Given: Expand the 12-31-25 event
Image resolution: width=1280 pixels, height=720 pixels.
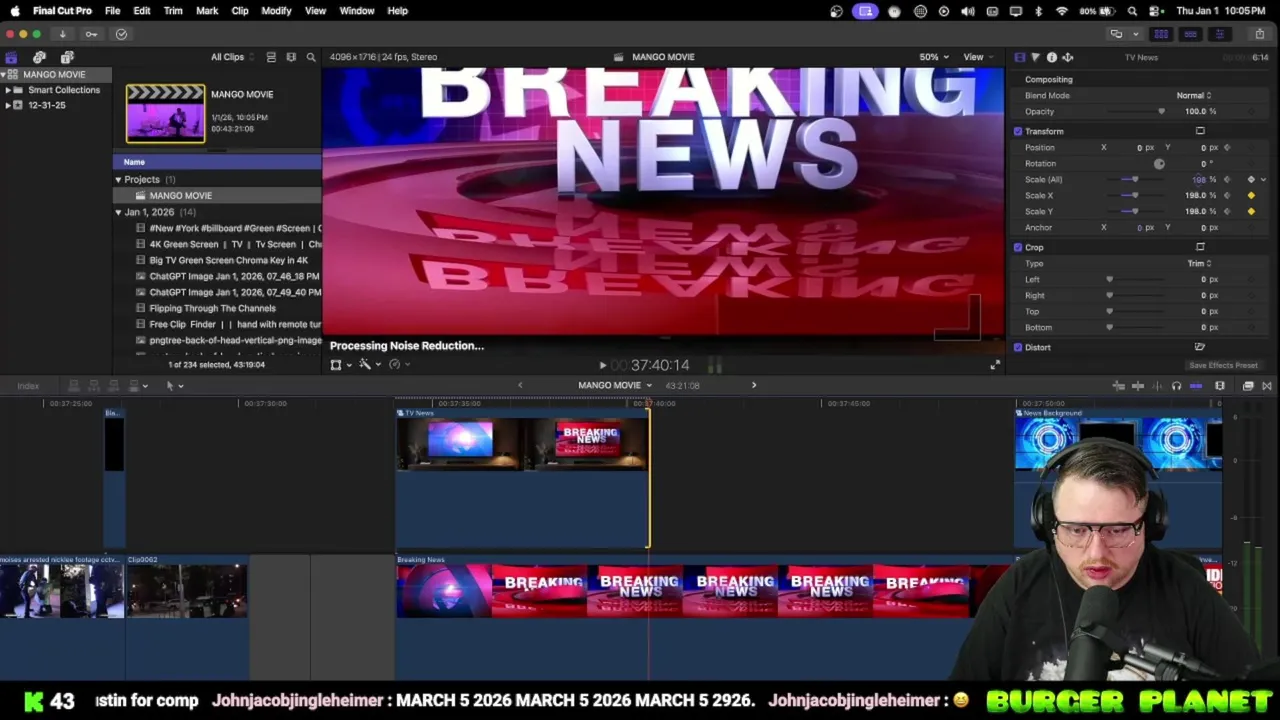Looking at the screenshot, I should click(x=8, y=105).
